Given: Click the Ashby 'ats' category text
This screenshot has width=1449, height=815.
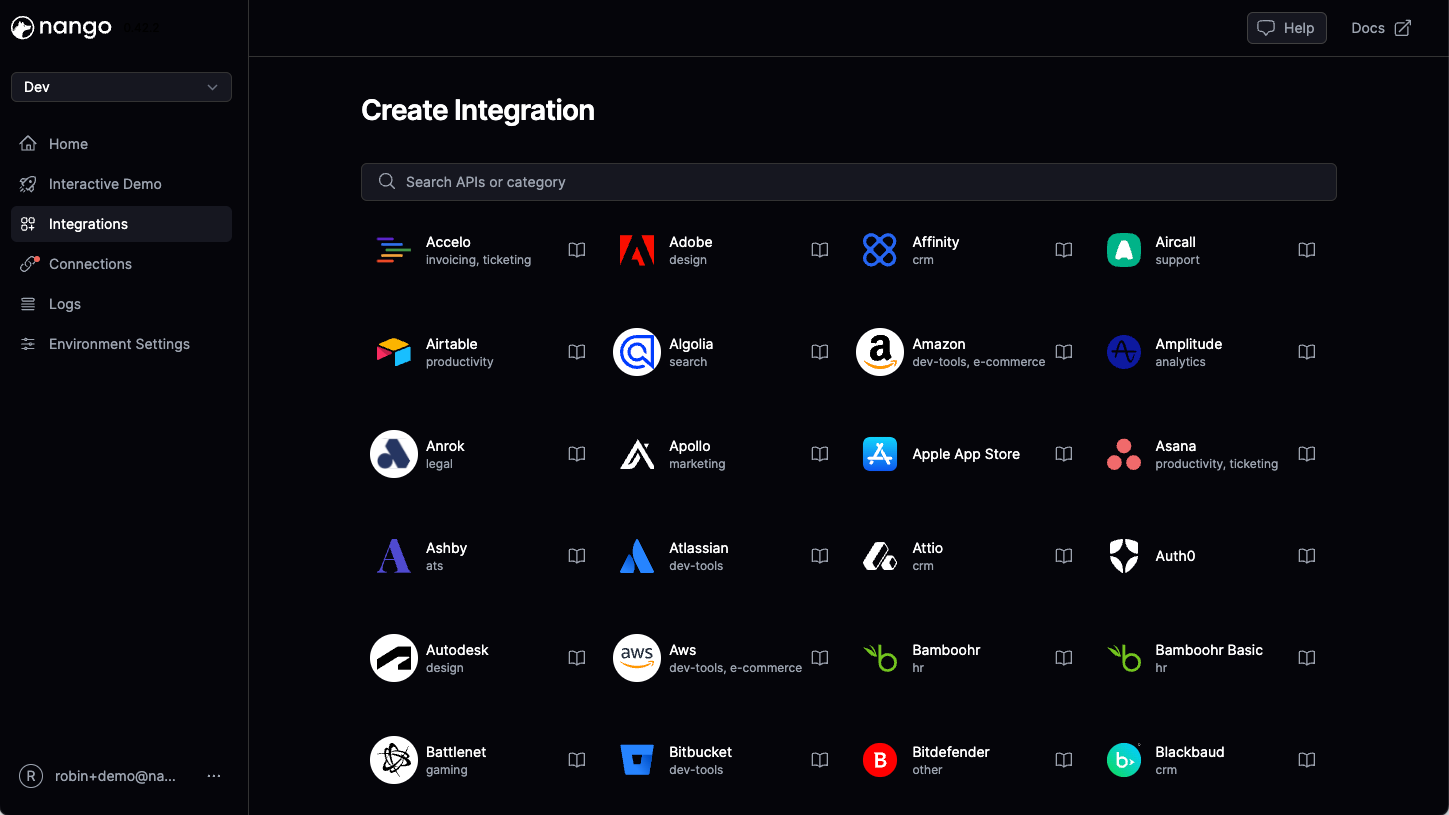Looking at the screenshot, I should [434, 566].
